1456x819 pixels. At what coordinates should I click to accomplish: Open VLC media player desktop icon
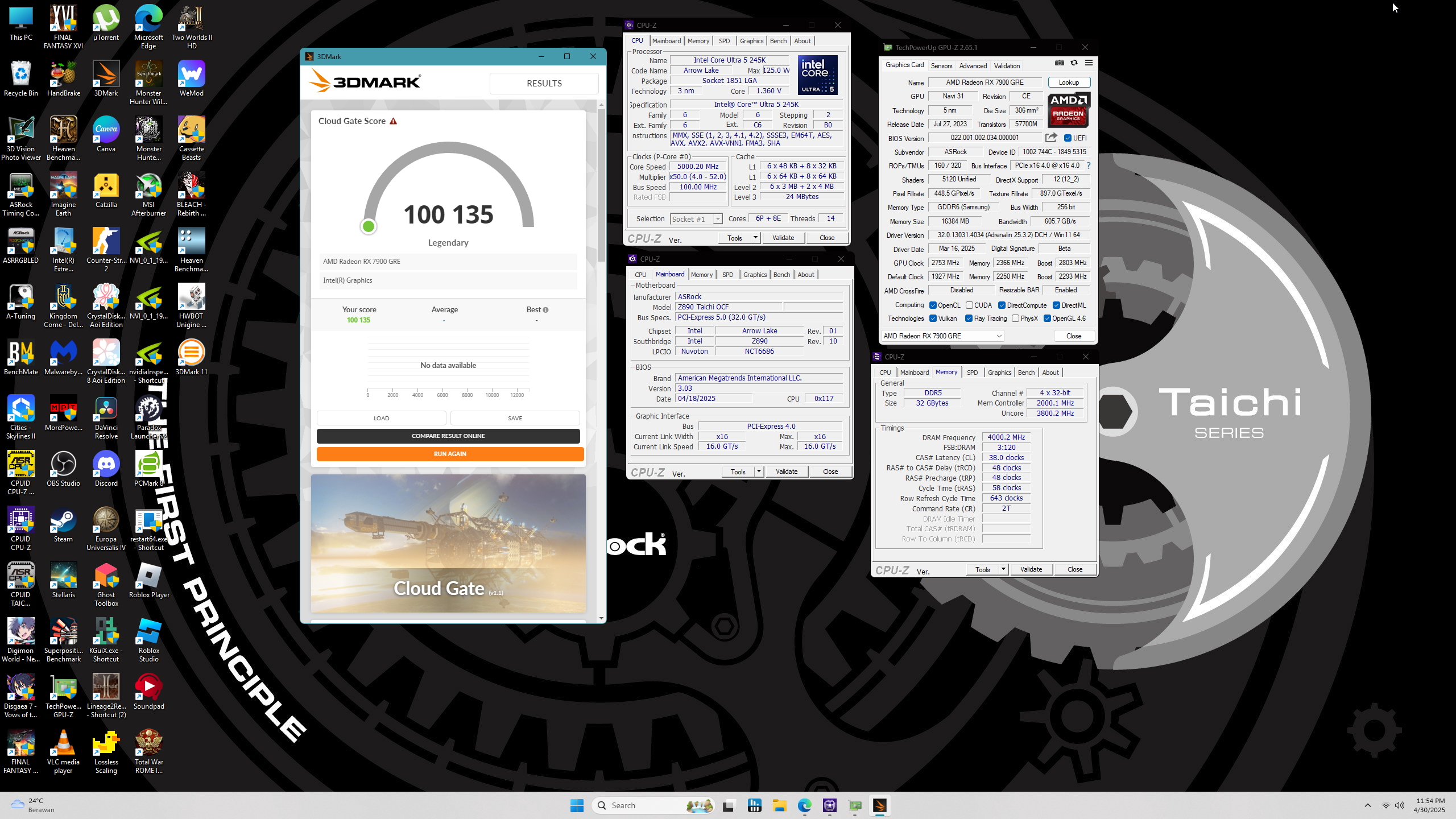pos(63,752)
